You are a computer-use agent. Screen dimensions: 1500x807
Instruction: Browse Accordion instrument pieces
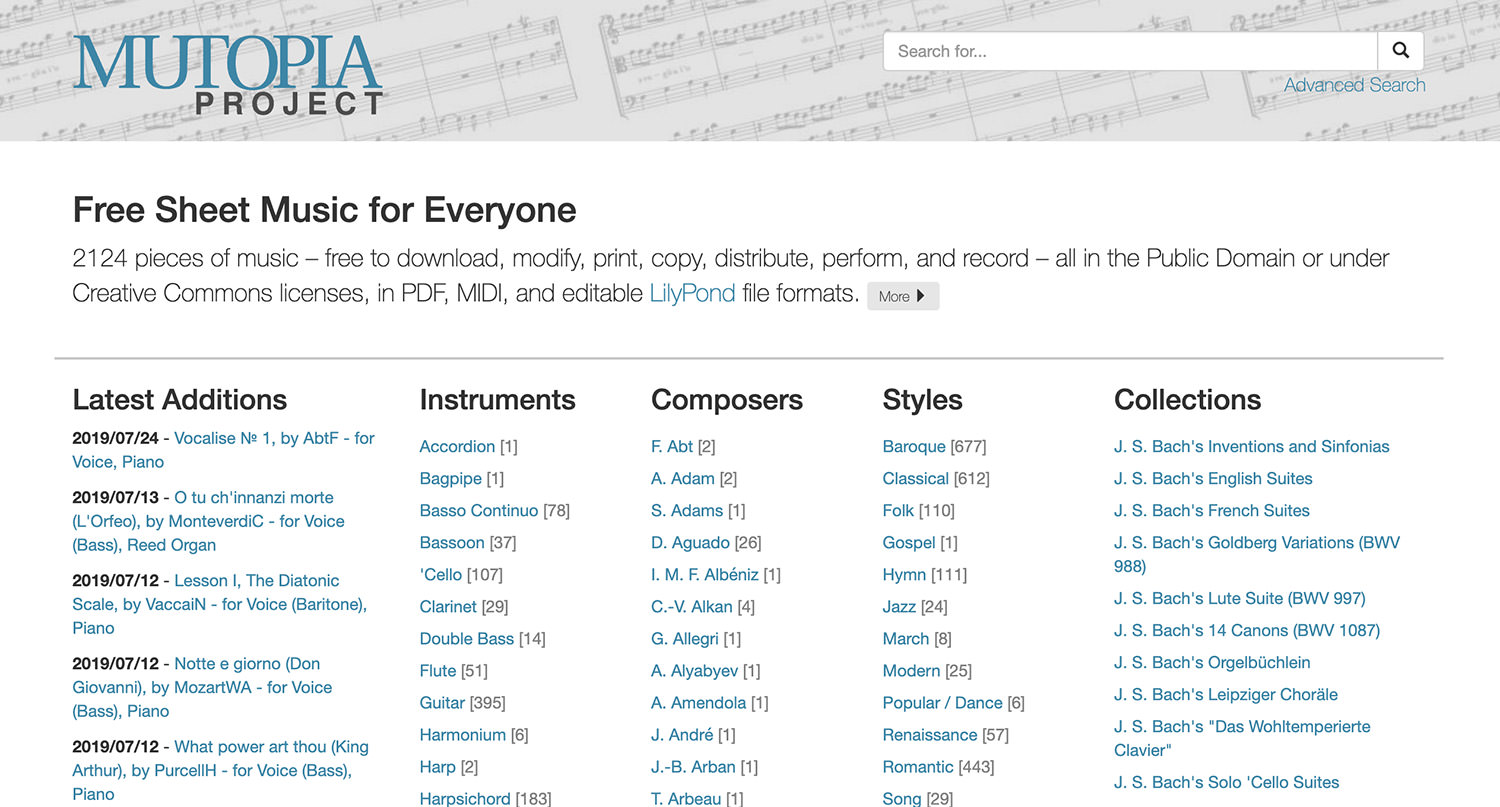[x=457, y=447]
